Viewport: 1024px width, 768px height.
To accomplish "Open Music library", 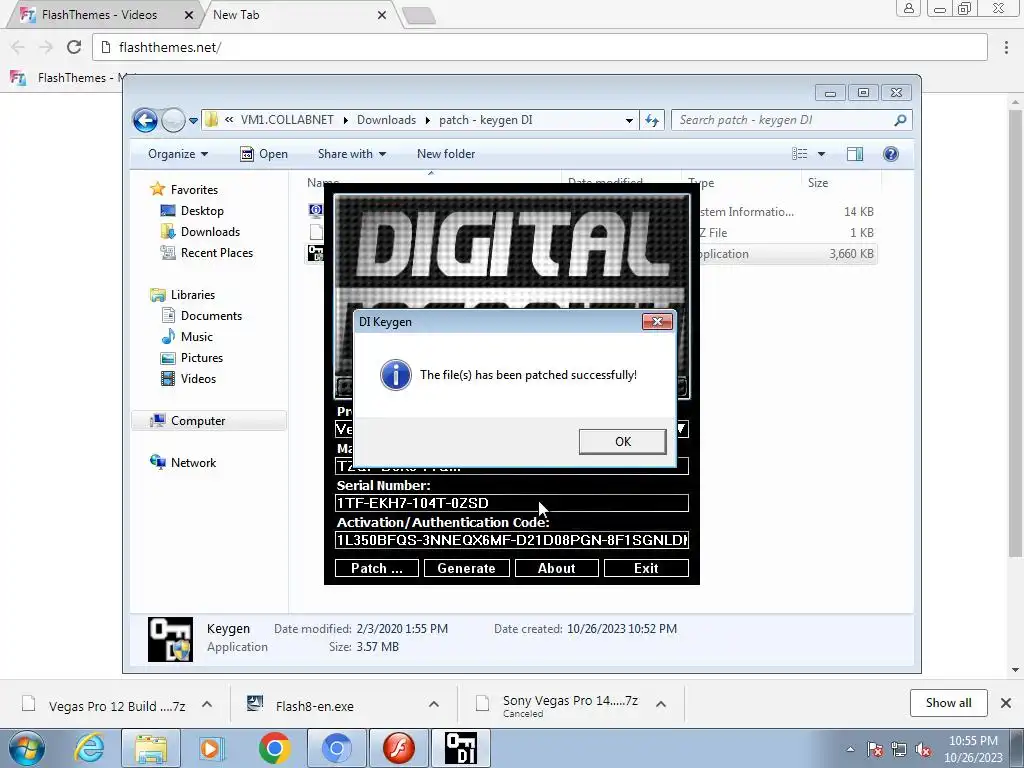I will point(197,337).
